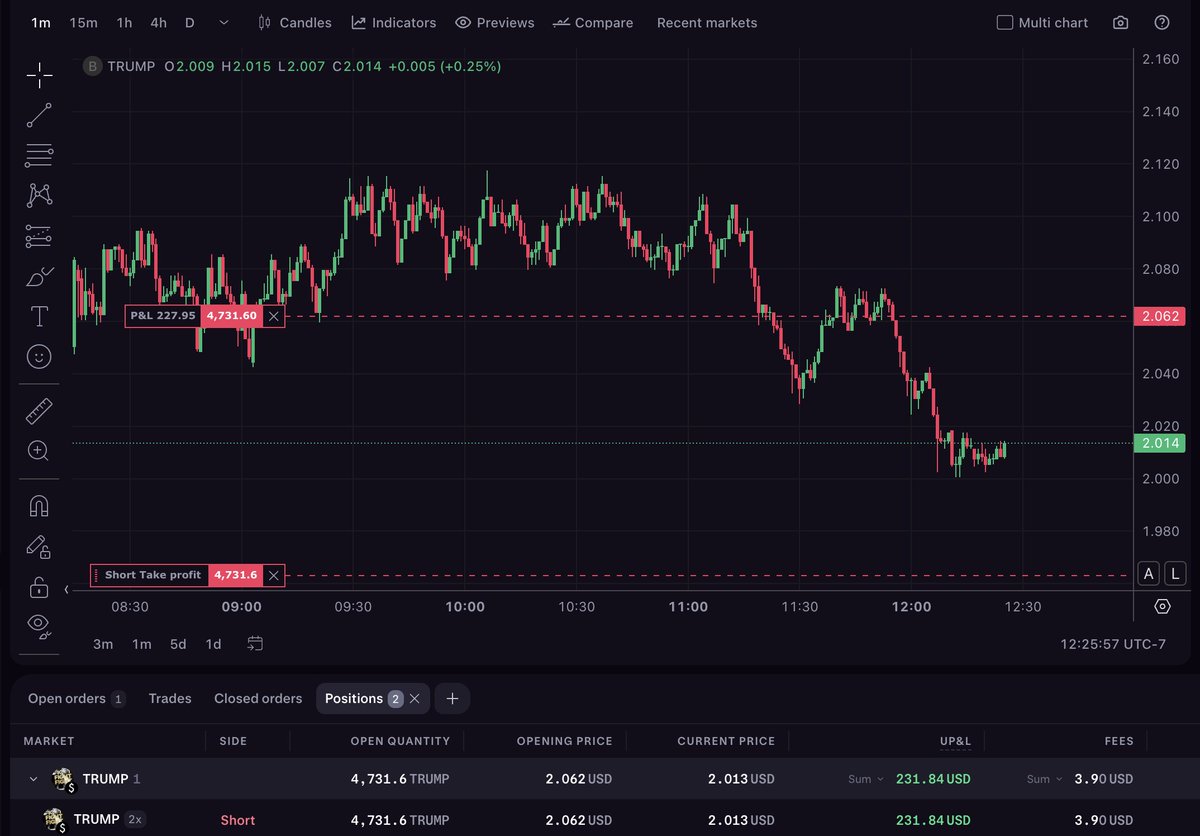The height and width of the screenshot is (836, 1200).
Task: Toggle stay in drawing mode pencil-lock
Action: click(x=39, y=546)
